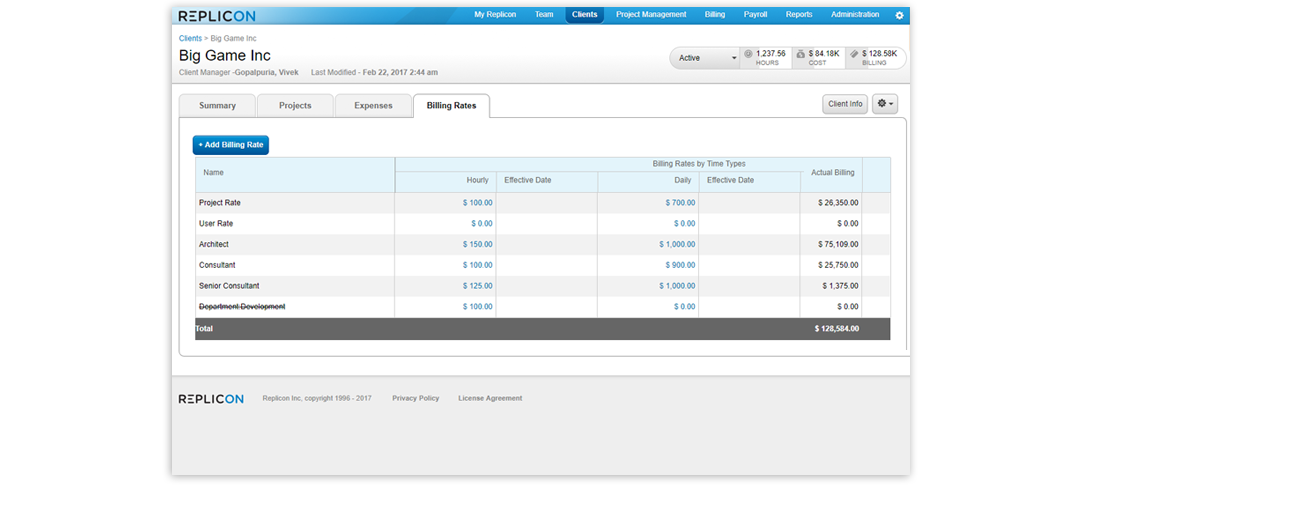Screen dimensions: 1314x527
Task: Click the Daily column header
Action: click(683, 181)
